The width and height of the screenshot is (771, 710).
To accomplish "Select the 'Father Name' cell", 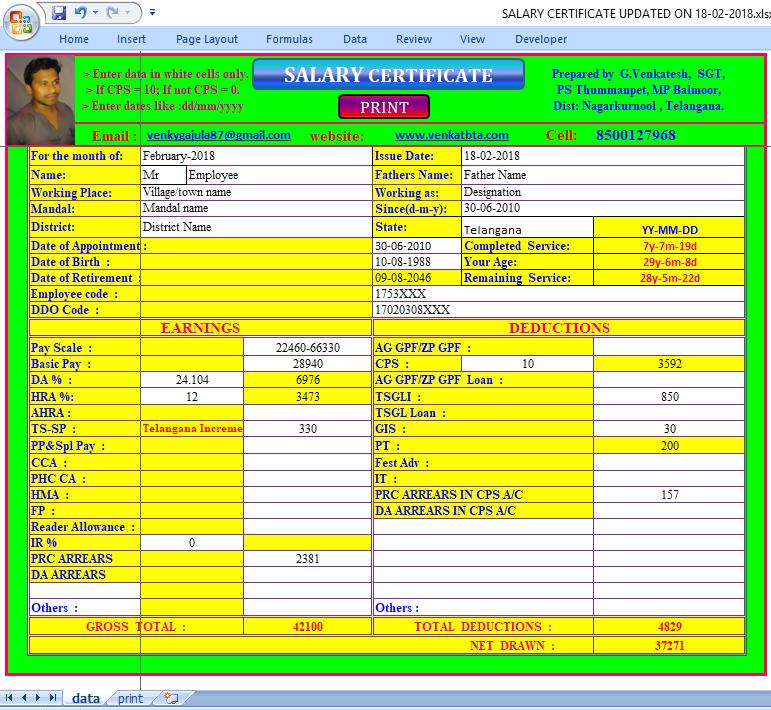I will click(x=603, y=175).
